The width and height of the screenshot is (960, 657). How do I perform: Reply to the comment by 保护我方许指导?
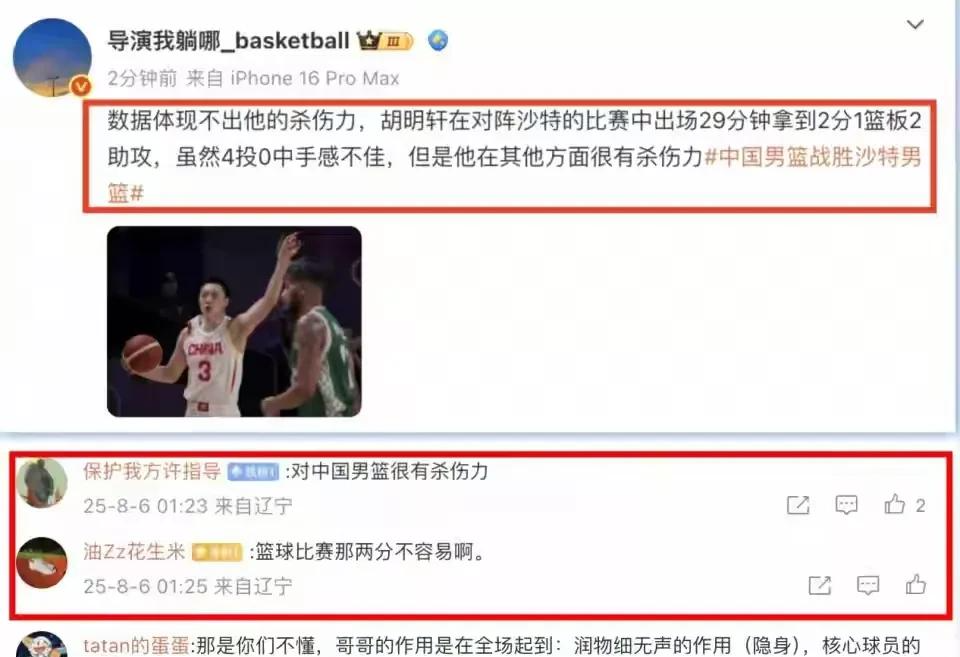tap(846, 505)
